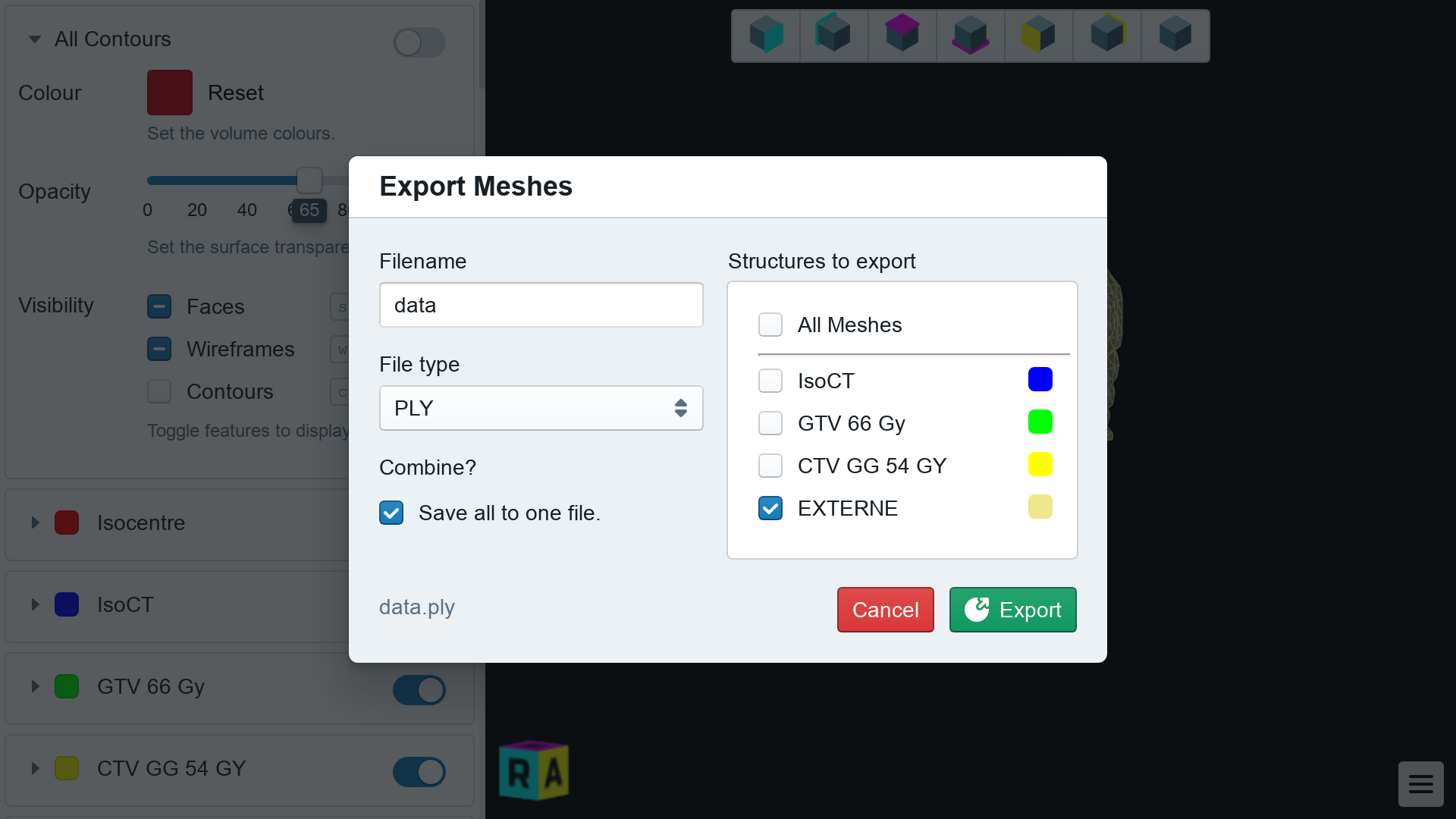The height and width of the screenshot is (819, 1456).
Task: Uncheck the EXTERNE structure checkbox
Action: pyautogui.click(x=770, y=508)
